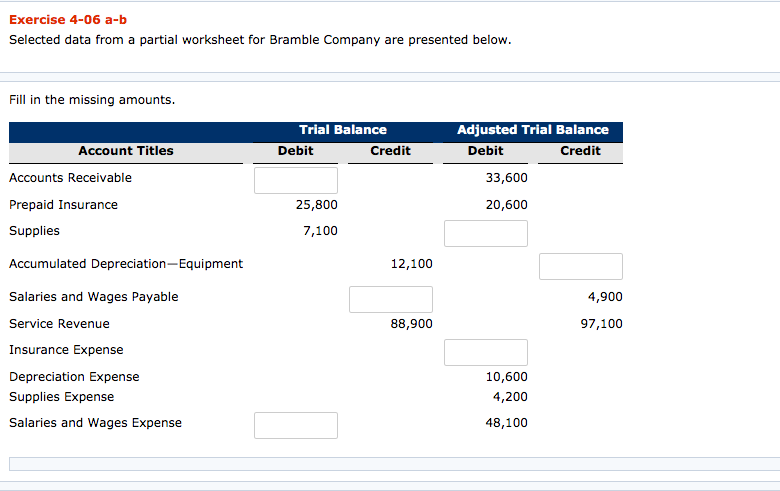The height and width of the screenshot is (491, 780).
Task: Click the Service Revenue 97,100 adjusted value
Action: coord(601,324)
